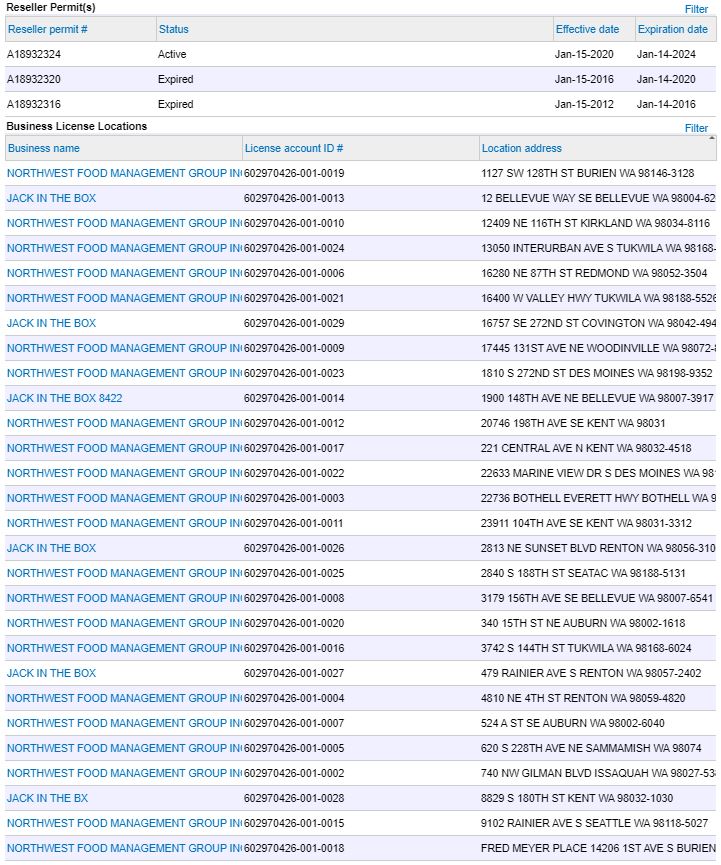The height and width of the screenshot is (865, 721).
Task: Open JACK IN THE BOX 8422 link
Action: [x=64, y=398]
